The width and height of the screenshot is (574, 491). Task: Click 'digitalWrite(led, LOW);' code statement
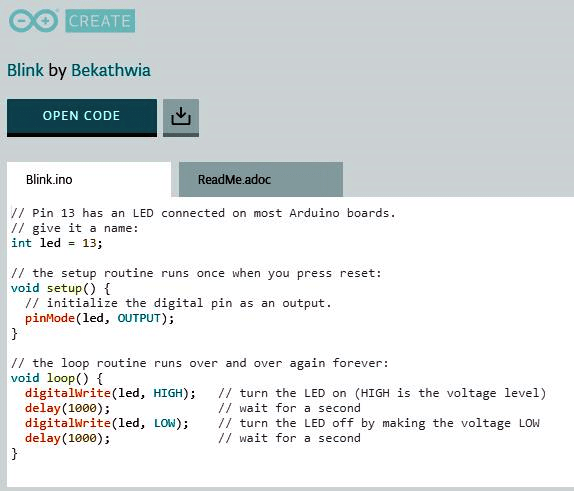pos(107,423)
